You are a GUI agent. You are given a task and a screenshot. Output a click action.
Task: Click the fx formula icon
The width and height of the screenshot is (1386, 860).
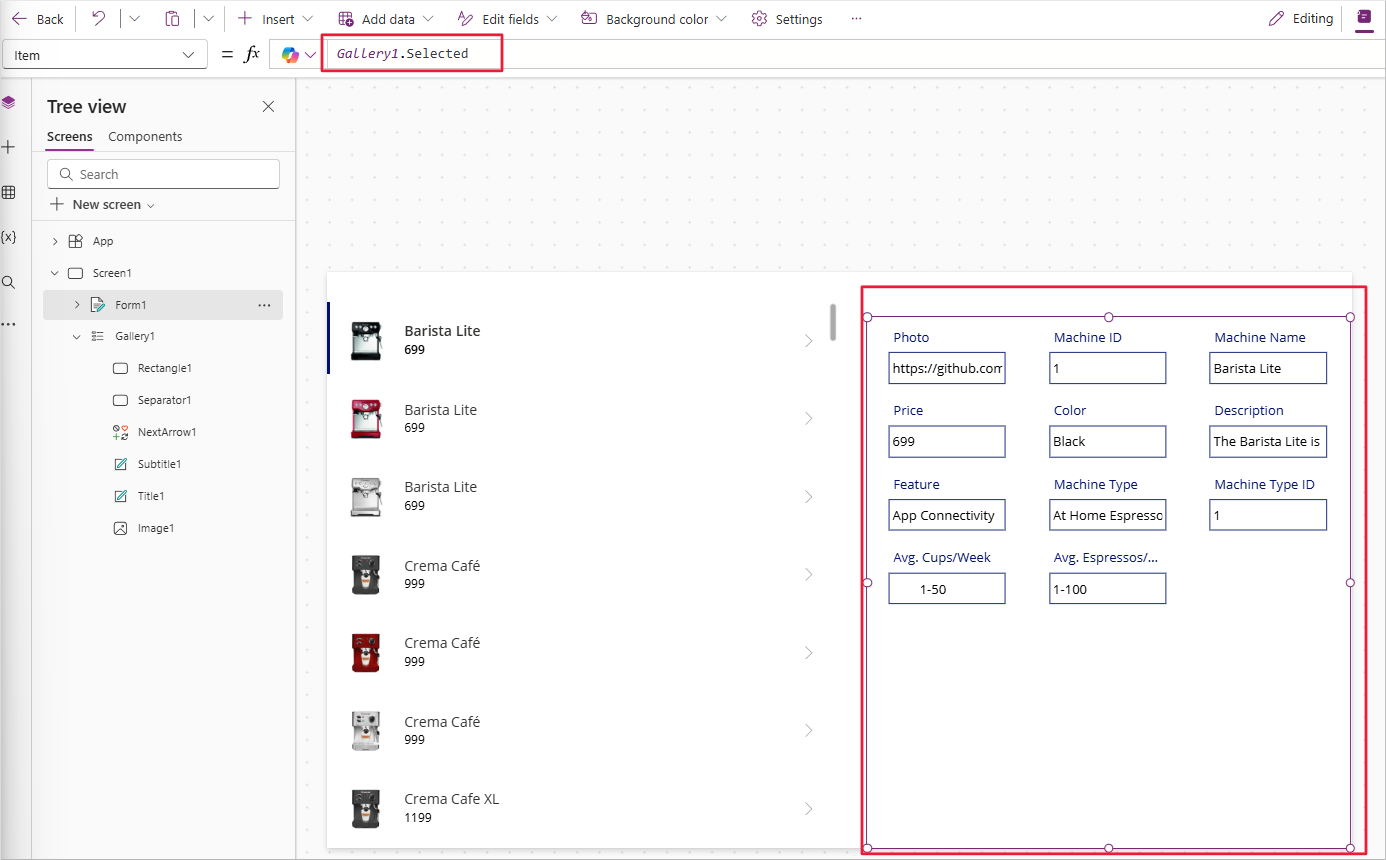point(252,54)
